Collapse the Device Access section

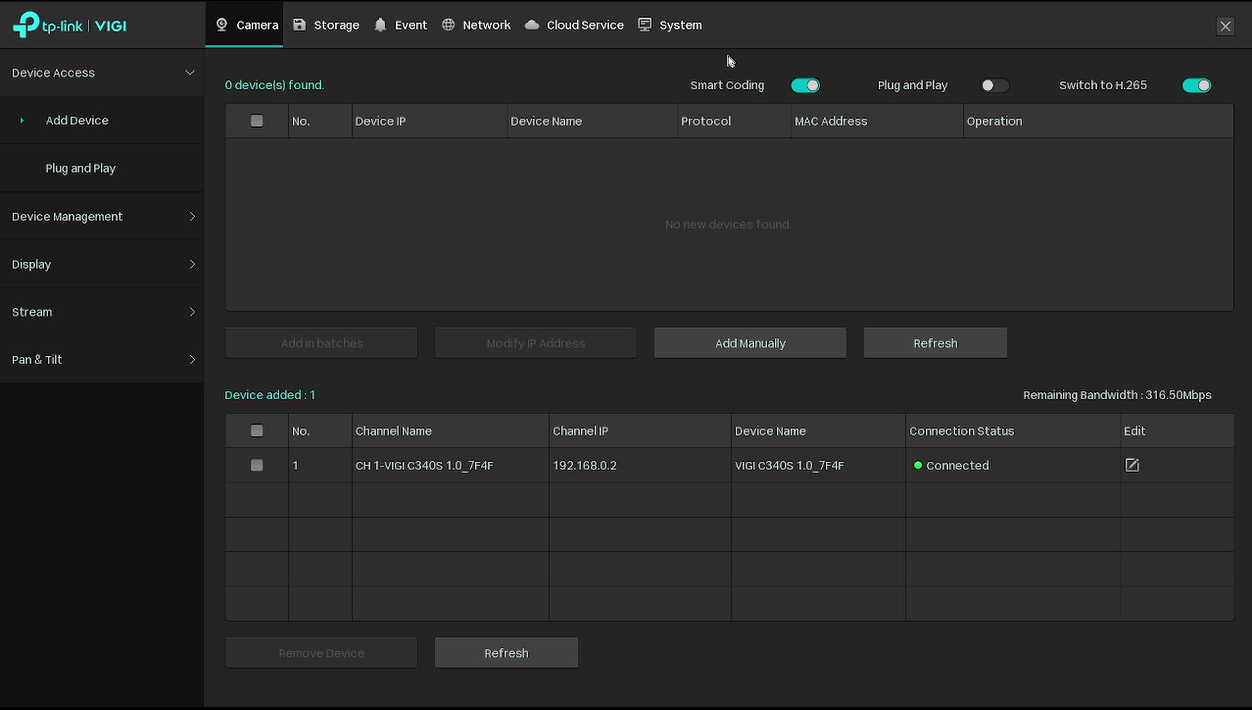point(101,73)
